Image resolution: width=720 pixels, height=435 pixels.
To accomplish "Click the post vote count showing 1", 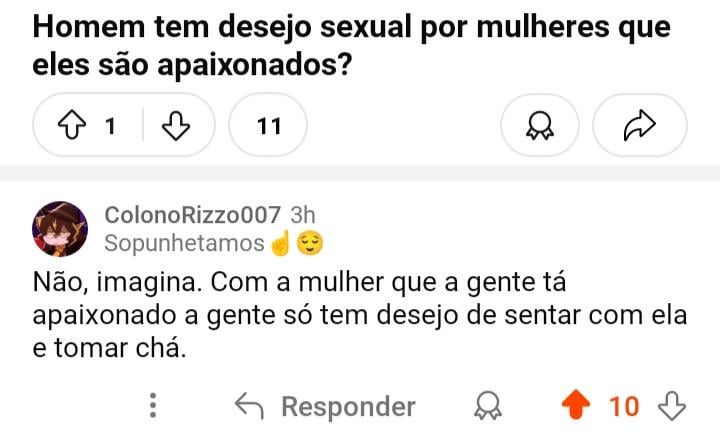I will 110,126.
